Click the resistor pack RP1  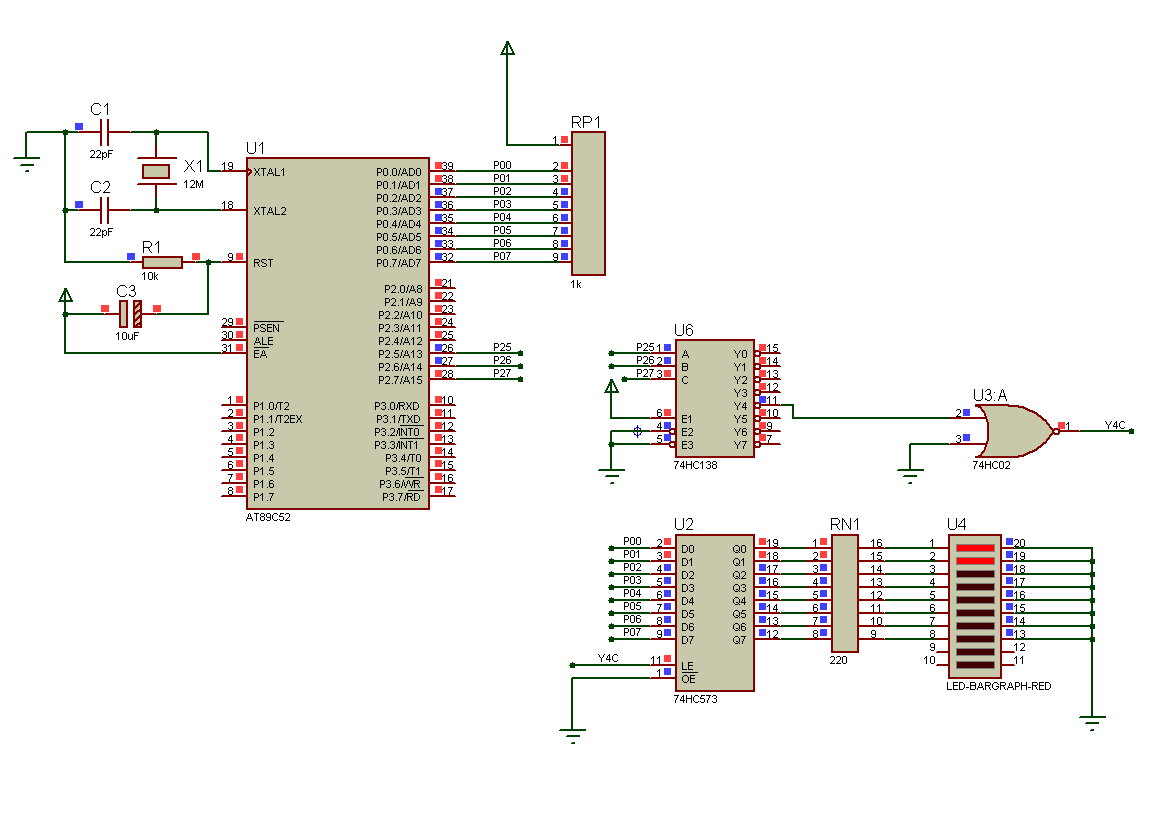click(588, 203)
